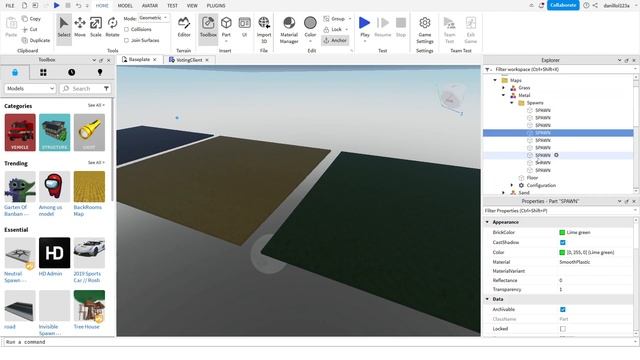Click the new file icon in title bar

[24, 5]
